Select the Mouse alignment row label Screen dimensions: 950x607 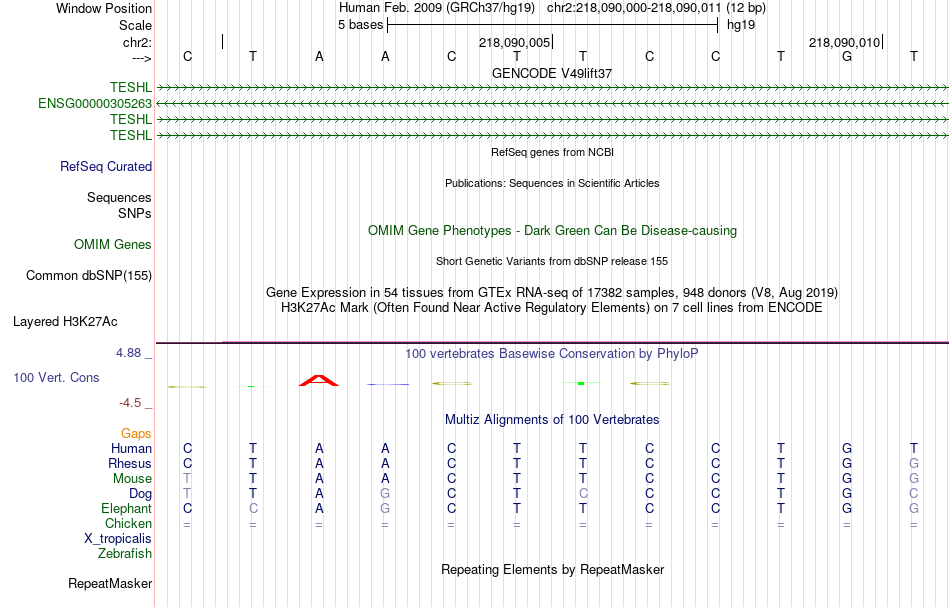click(132, 479)
